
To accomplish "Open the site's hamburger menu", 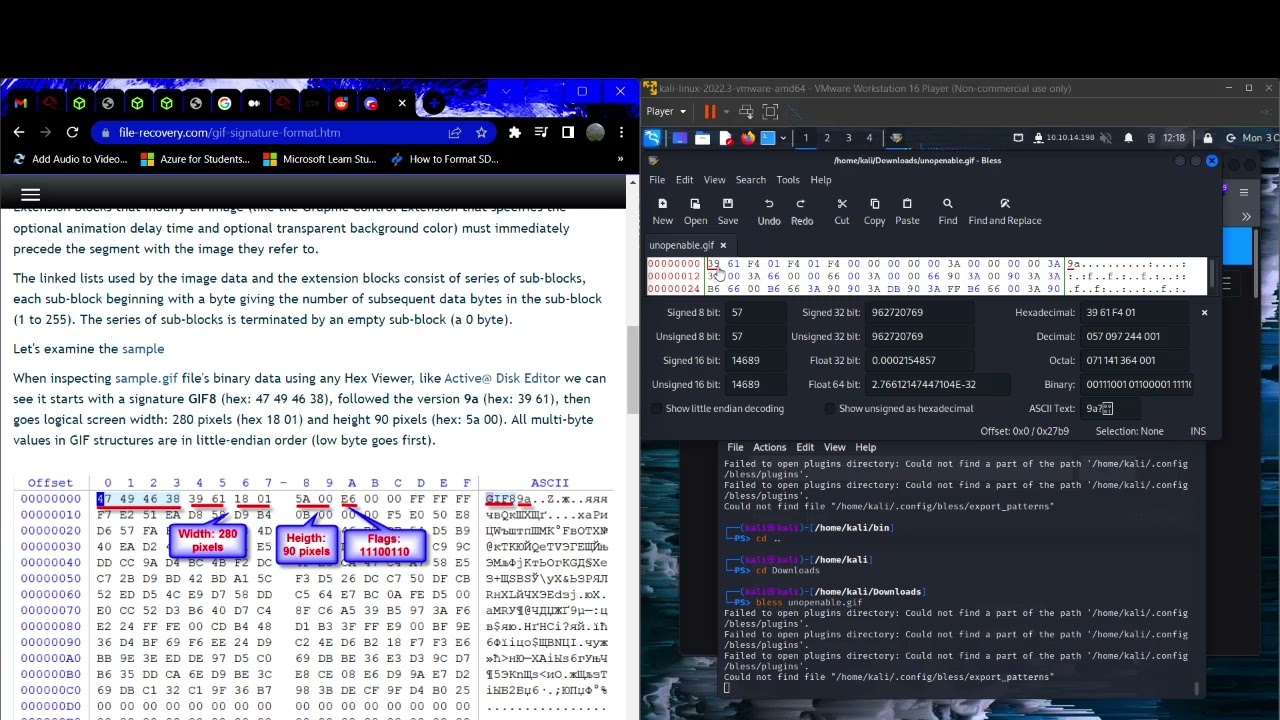I will (30, 195).
